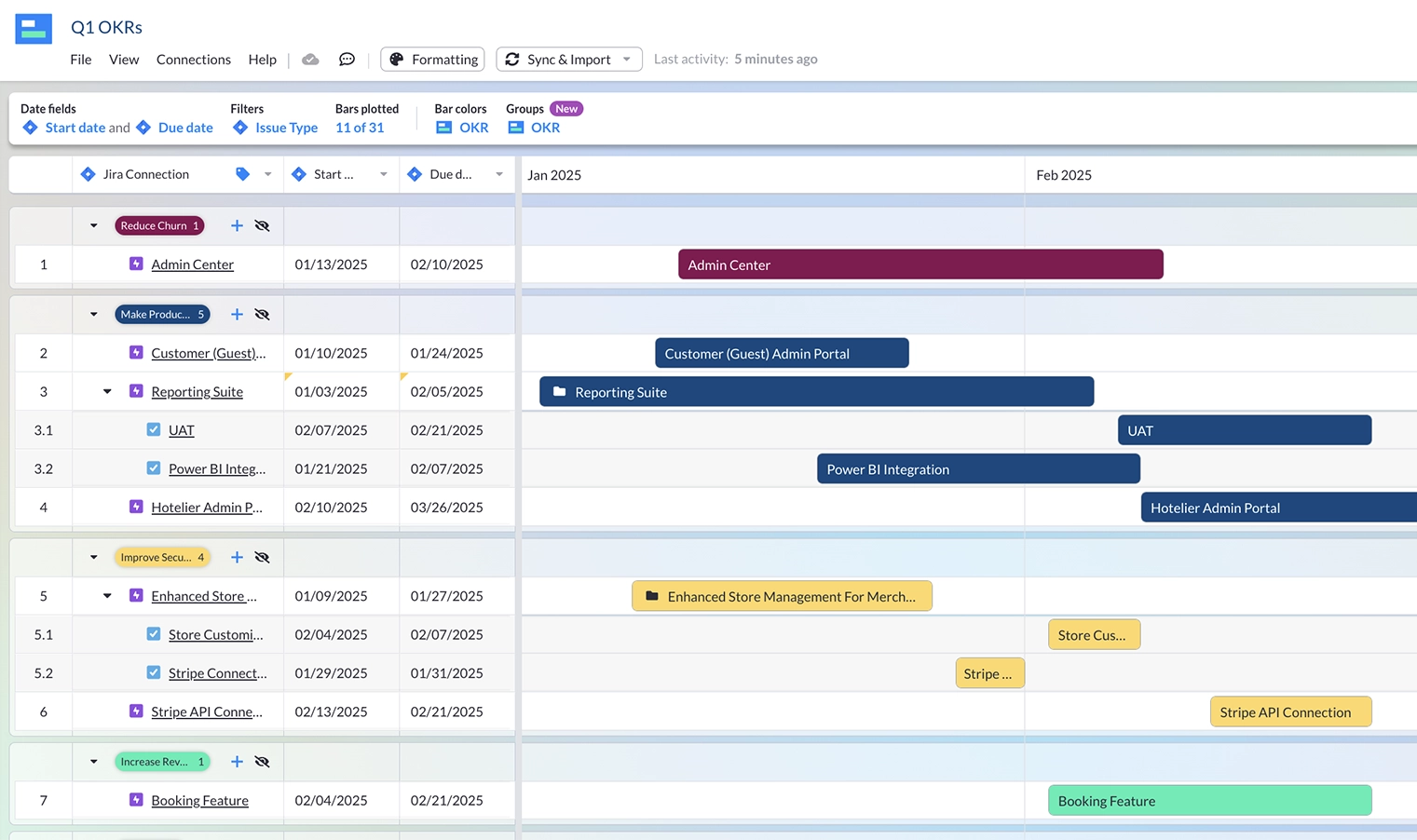Collapse the Make Product group
Viewport: 1417px width, 840px height.
point(93,315)
